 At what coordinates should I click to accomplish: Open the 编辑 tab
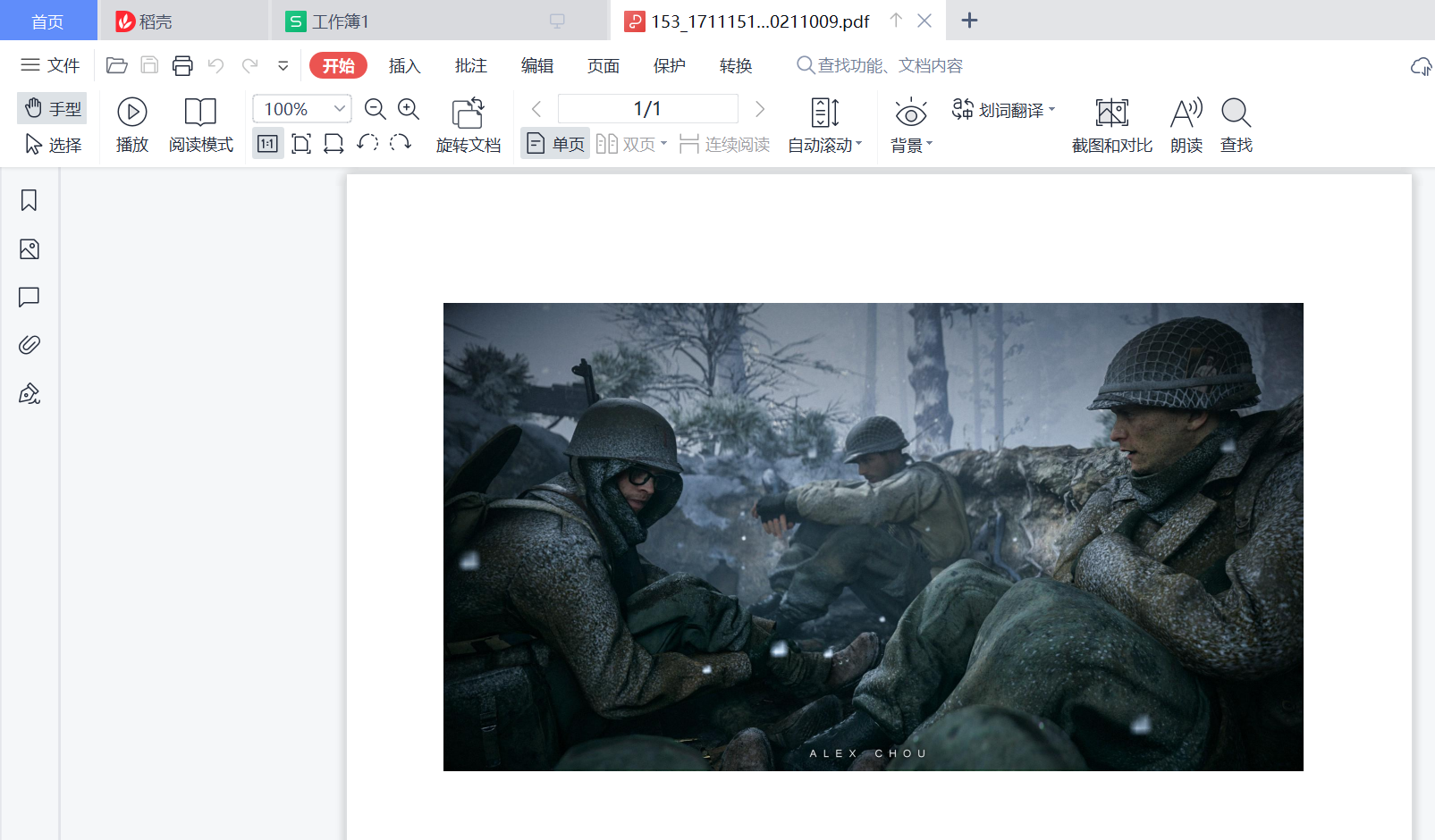pos(536,65)
